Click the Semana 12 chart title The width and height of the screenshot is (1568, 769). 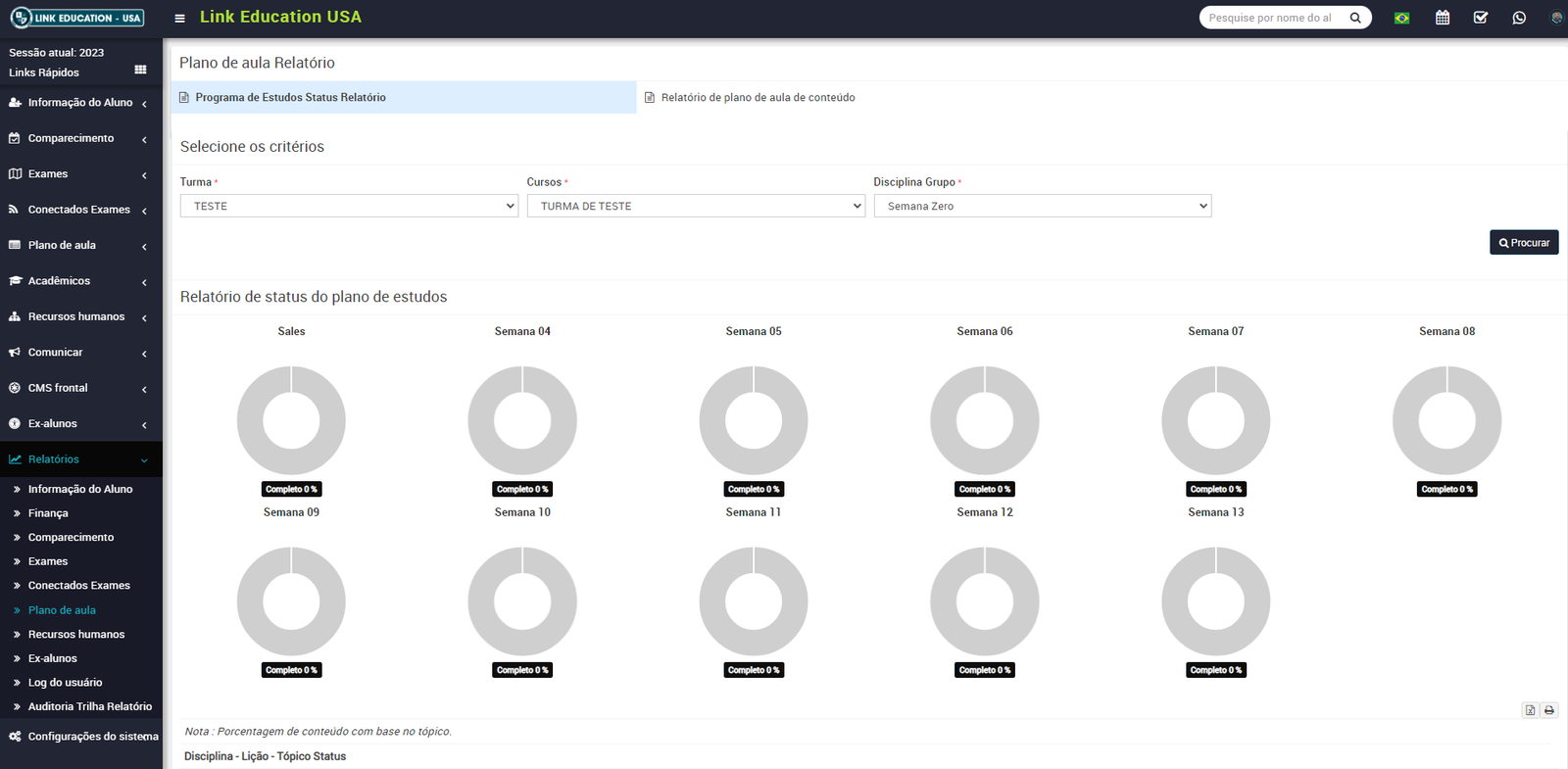(985, 512)
